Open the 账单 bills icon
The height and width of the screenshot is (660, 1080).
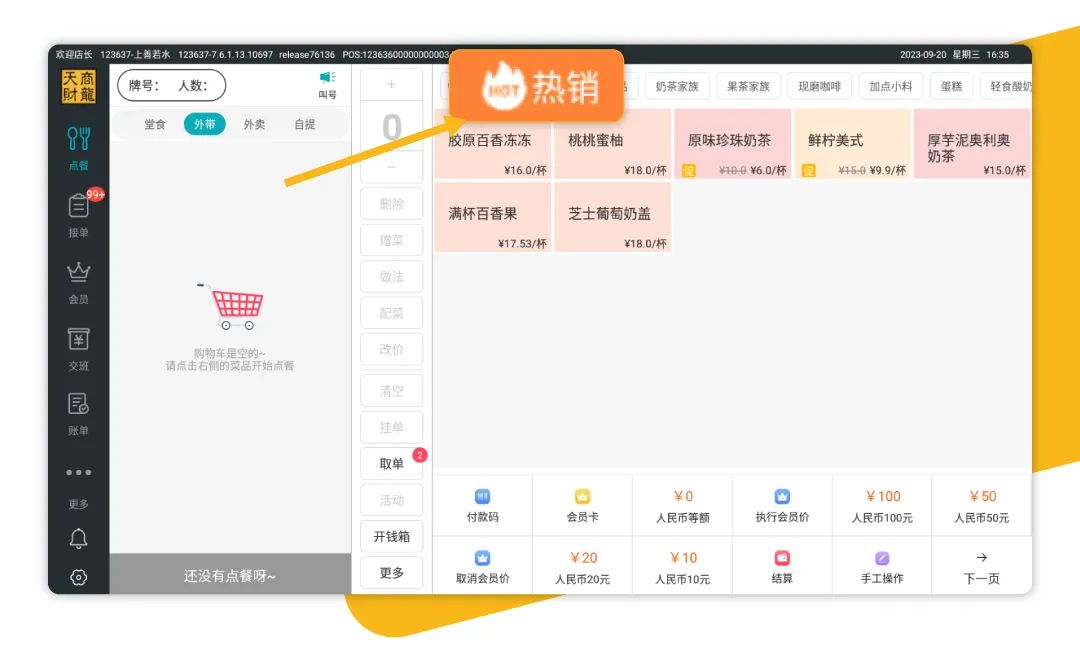79,414
